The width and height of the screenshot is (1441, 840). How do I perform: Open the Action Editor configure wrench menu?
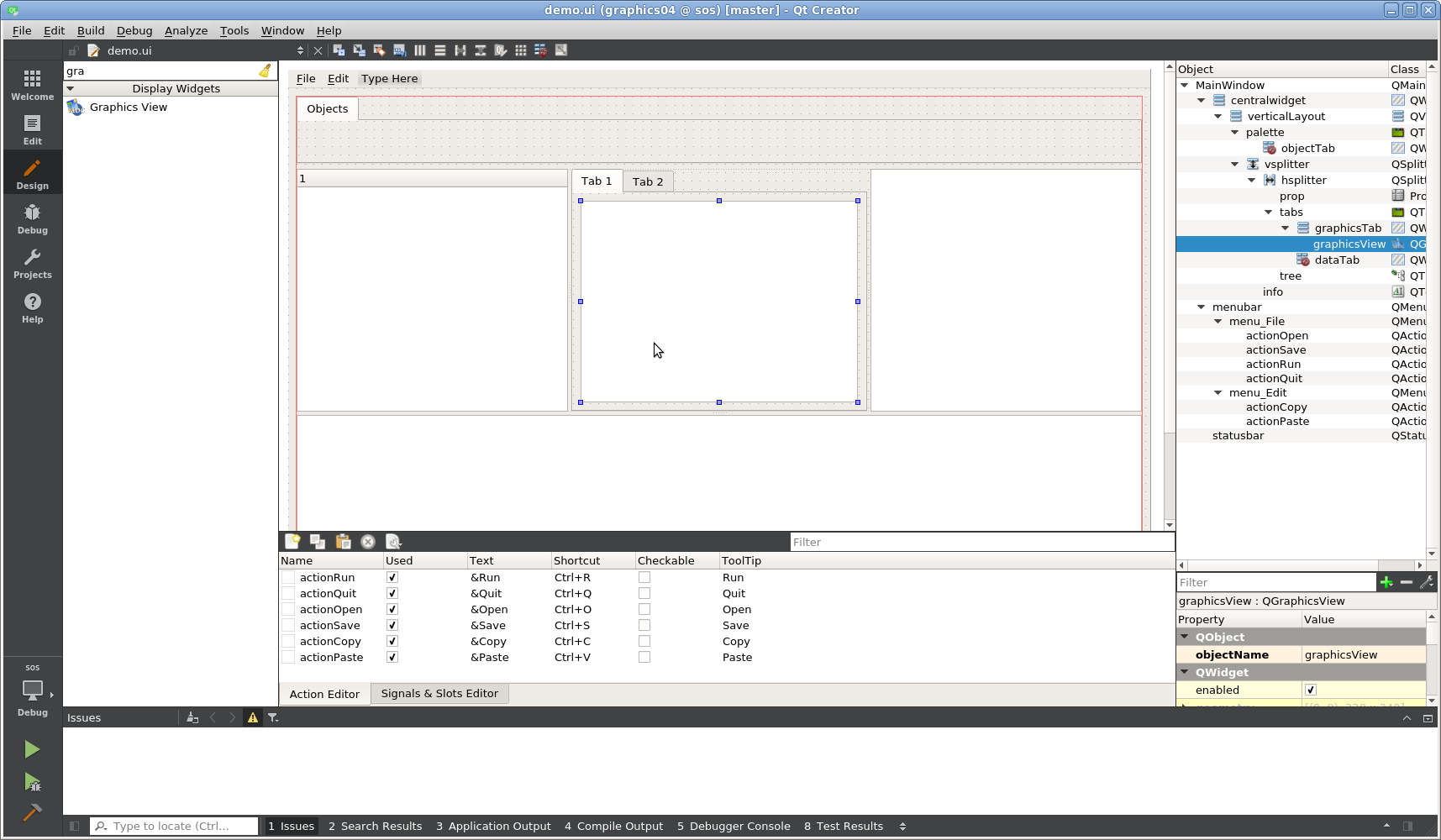click(x=393, y=542)
